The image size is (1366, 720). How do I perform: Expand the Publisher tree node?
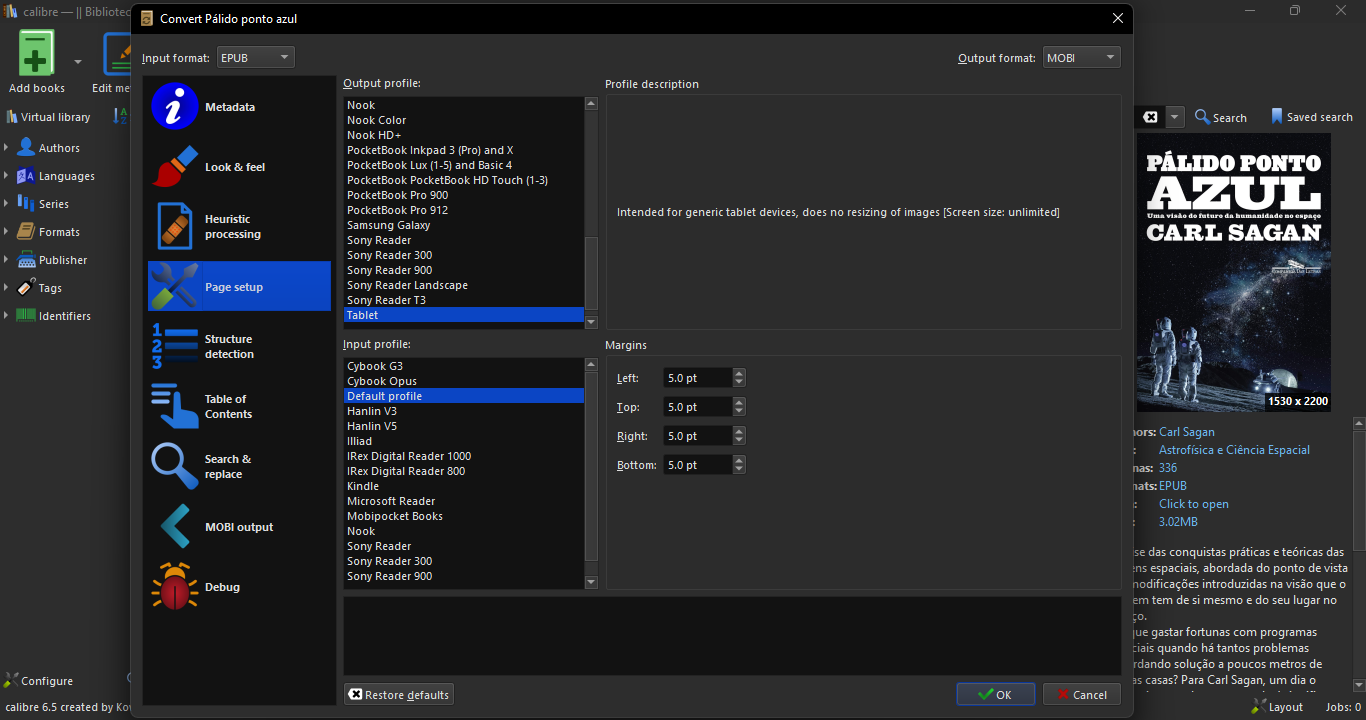point(7,260)
